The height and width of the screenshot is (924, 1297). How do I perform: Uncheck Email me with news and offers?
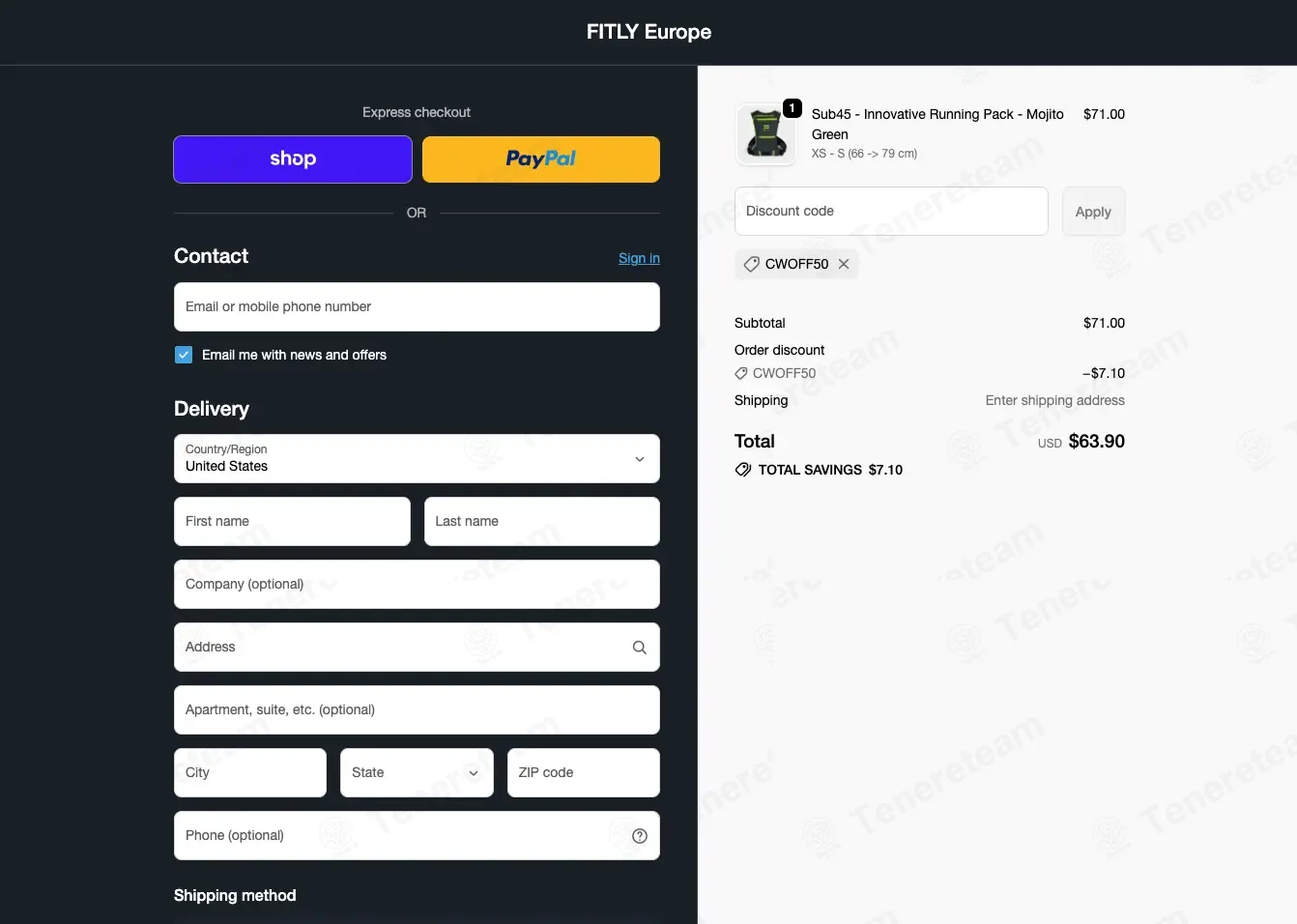coord(184,355)
